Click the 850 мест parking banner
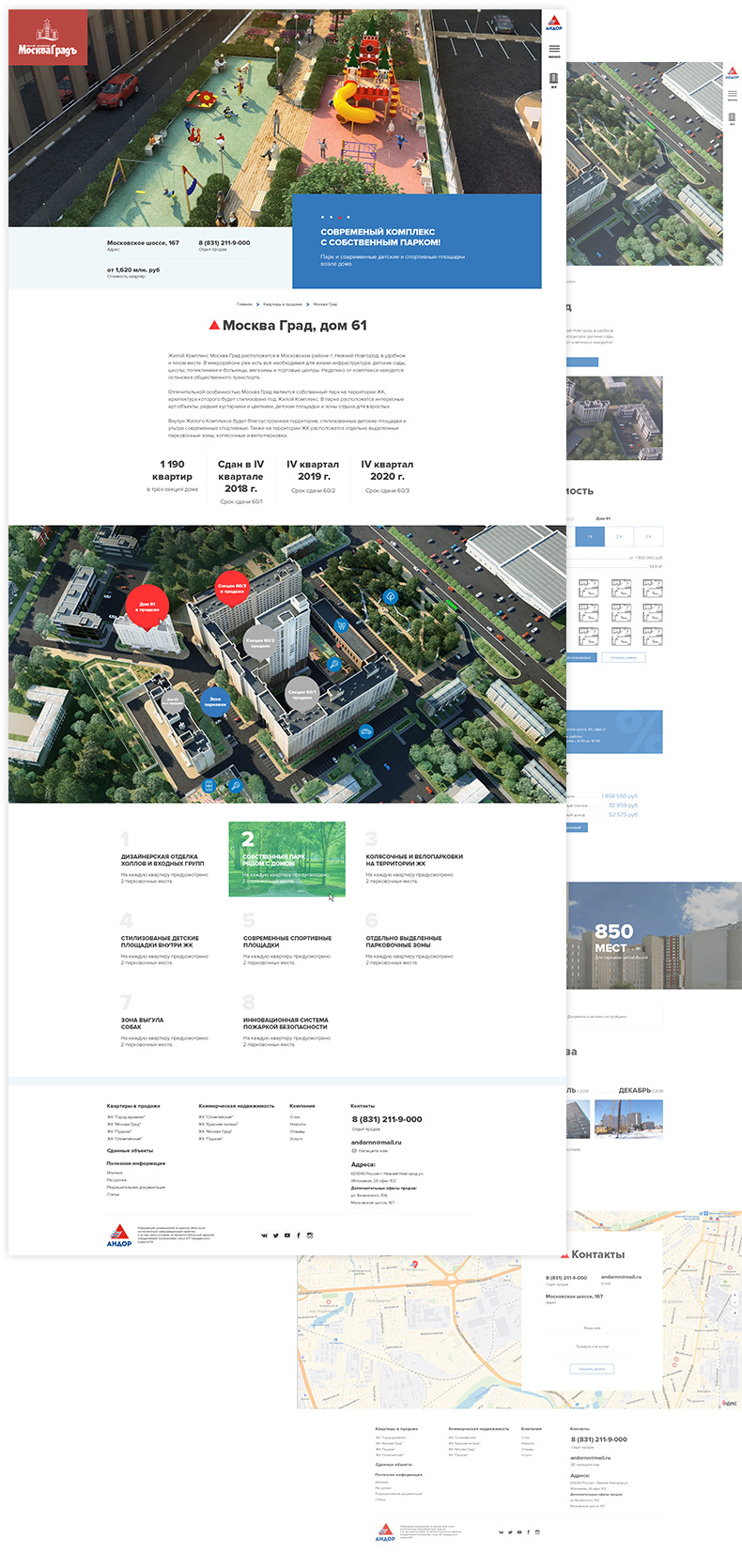 [654, 936]
